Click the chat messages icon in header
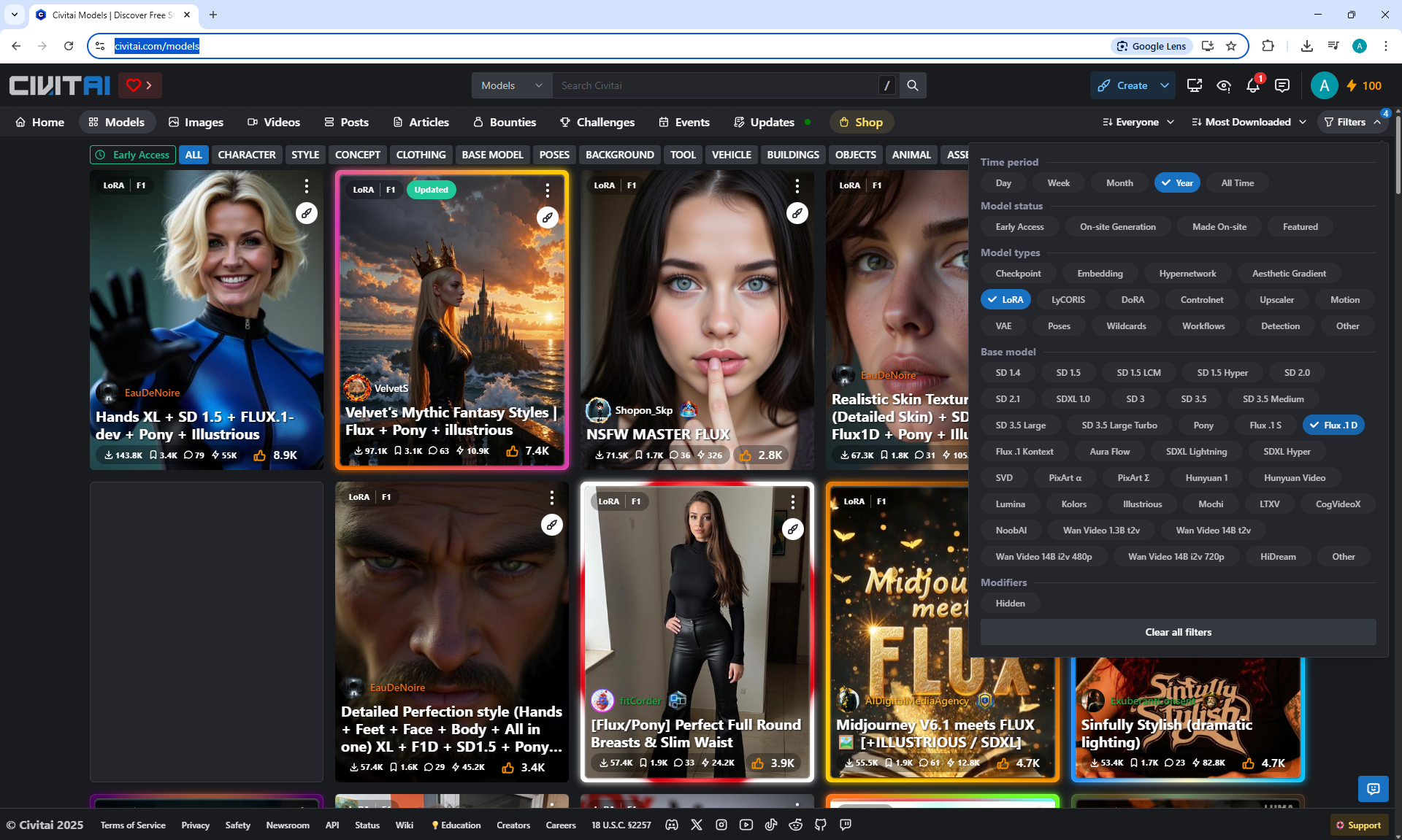The image size is (1402, 840). click(x=1282, y=86)
